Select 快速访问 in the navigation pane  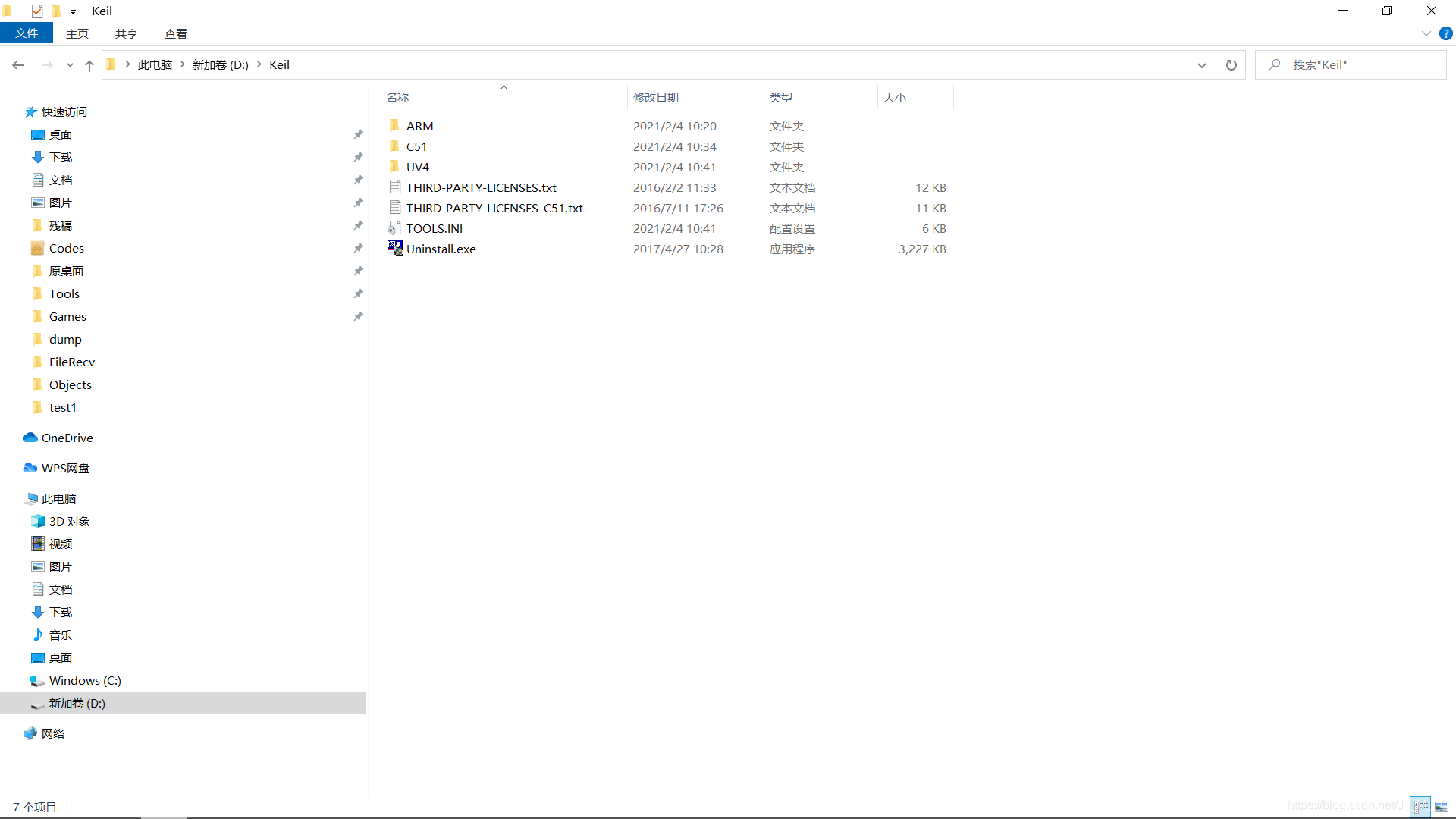point(64,111)
